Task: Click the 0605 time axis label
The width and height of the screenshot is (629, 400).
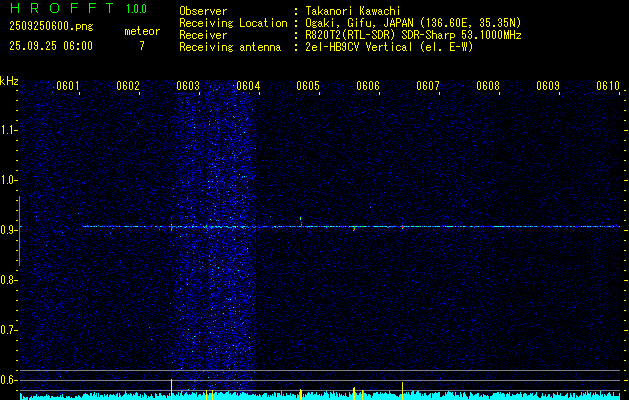Action: click(x=308, y=86)
